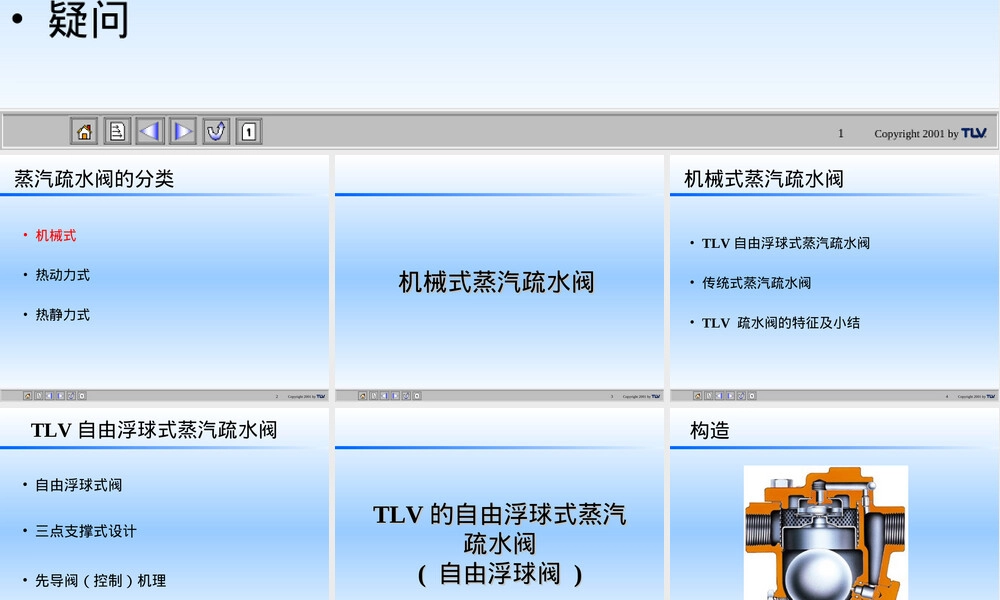This screenshot has height=600, width=1000.
Task: Click right arrow in 蒸汽疏水阀的分类 slide footer
Action: click(x=61, y=396)
